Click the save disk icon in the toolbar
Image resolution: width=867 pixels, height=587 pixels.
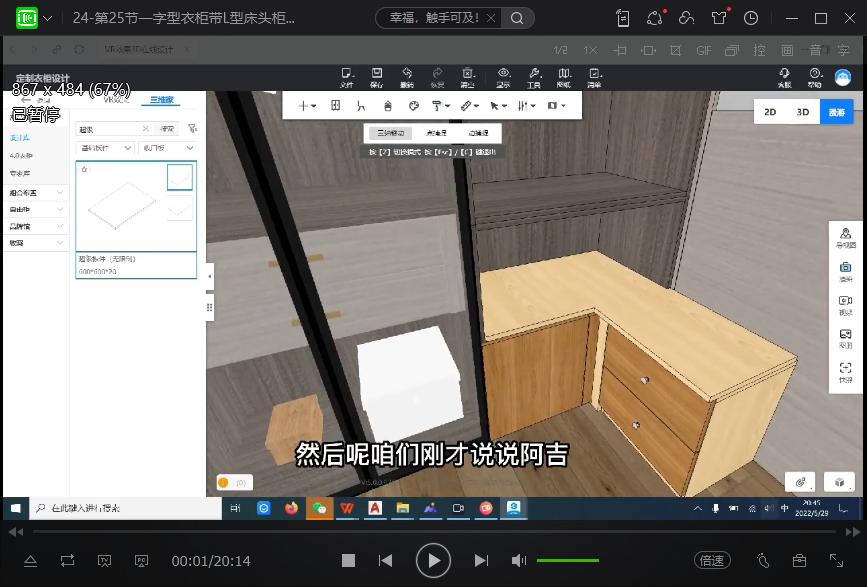point(376,76)
